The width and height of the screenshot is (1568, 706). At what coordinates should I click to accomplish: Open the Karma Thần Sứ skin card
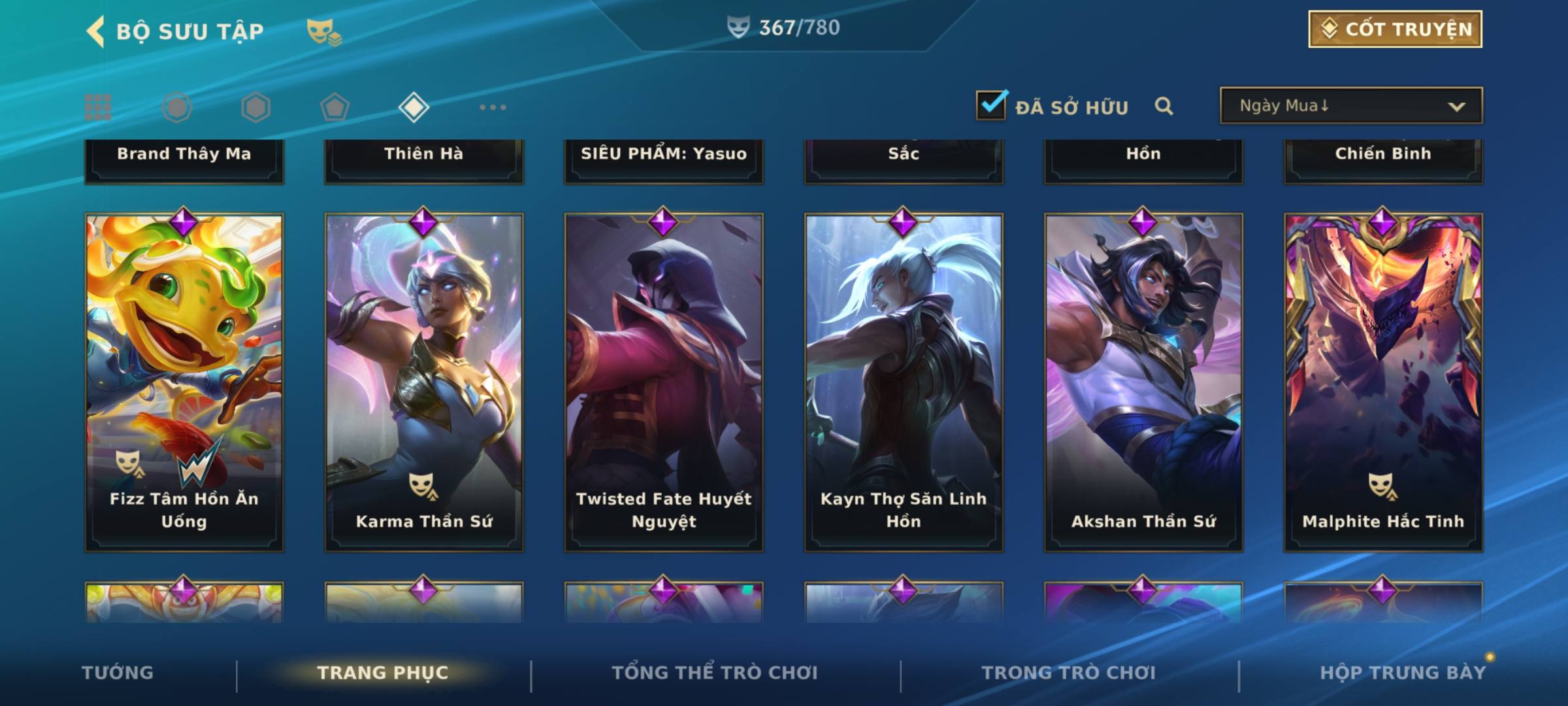(x=424, y=382)
